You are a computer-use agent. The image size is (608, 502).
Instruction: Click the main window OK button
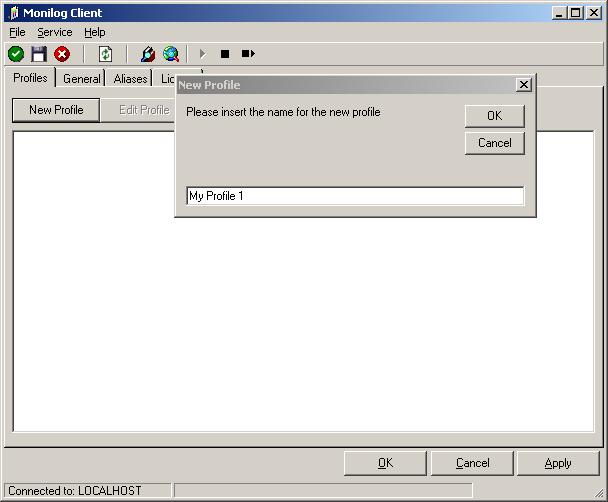click(x=385, y=463)
